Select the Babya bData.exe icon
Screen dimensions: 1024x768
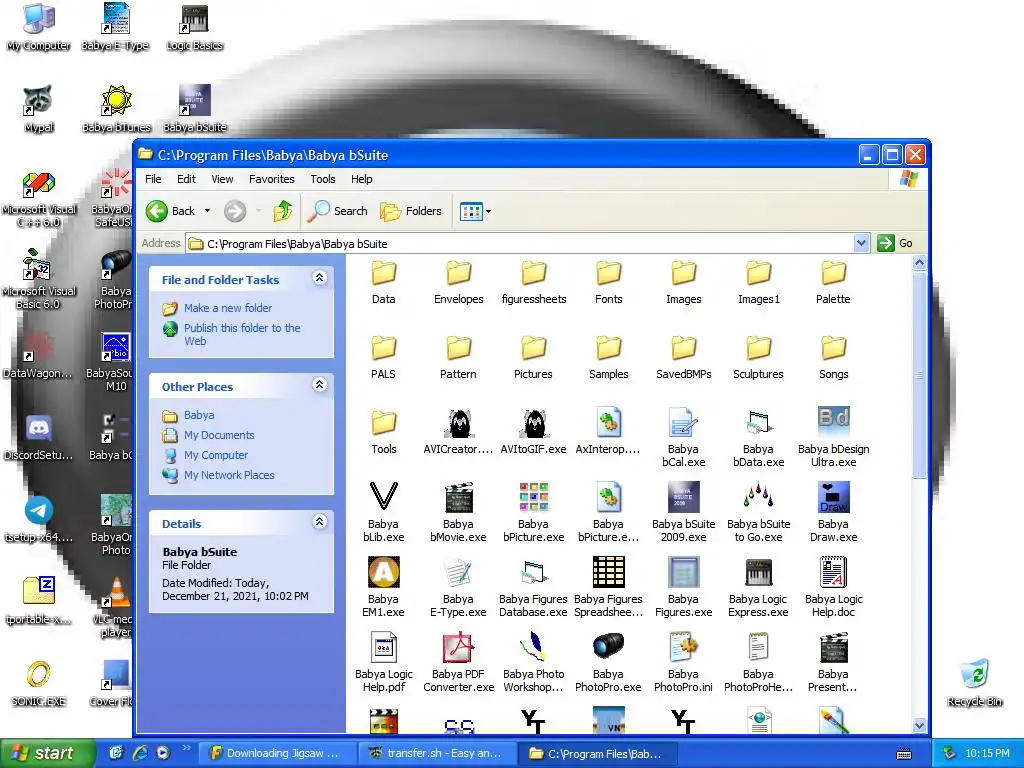tap(758, 424)
